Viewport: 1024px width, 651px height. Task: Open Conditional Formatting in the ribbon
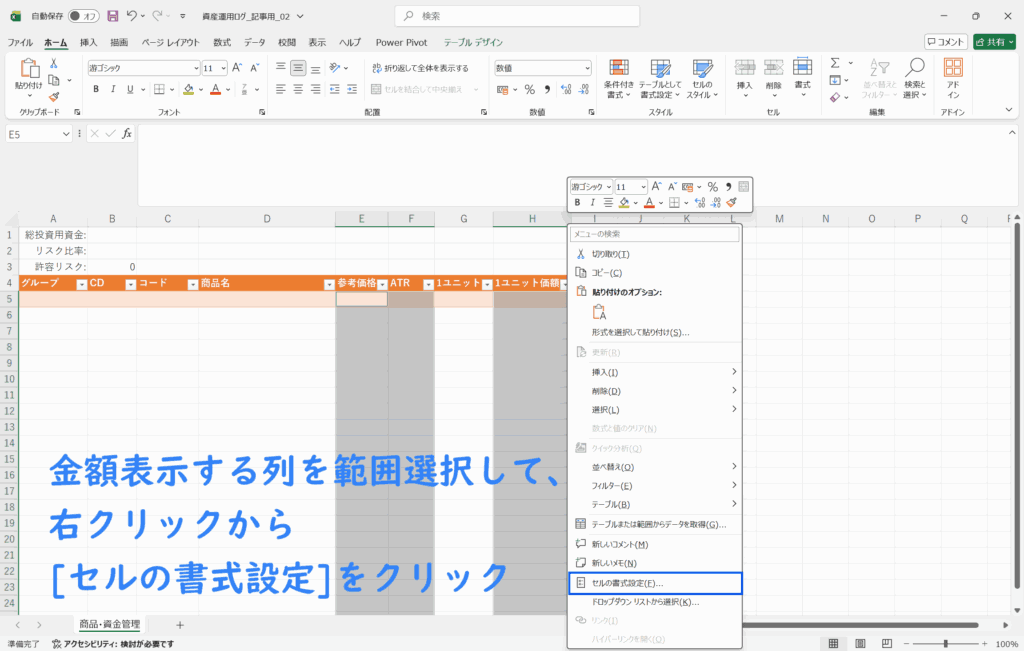click(x=618, y=78)
